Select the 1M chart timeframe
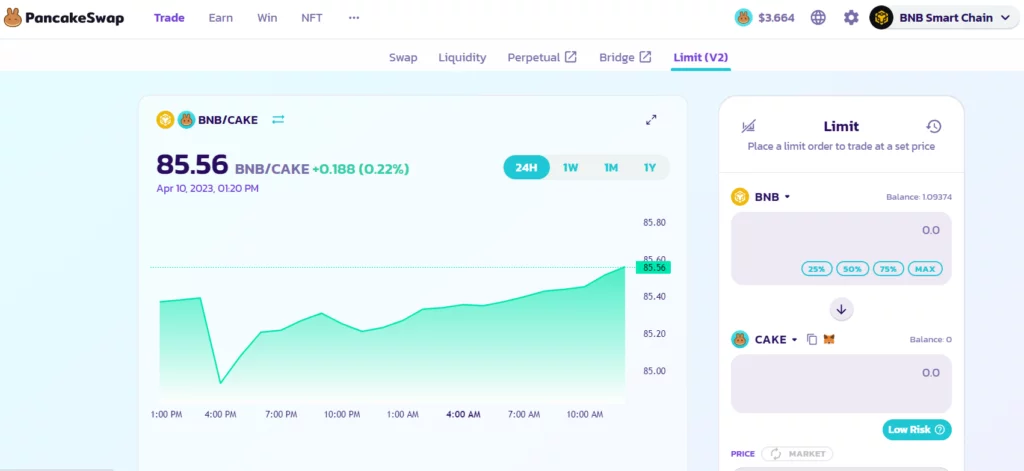The width and height of the screenshot is (1024, 471). pos(611,168)
